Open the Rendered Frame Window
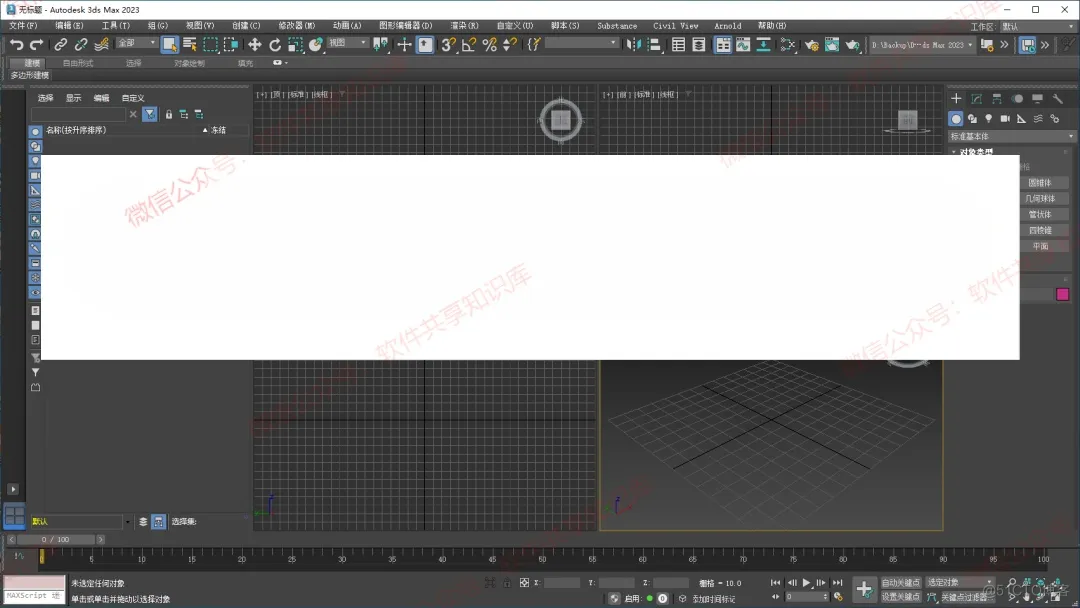This screenshot has height=608, width=1080. [832, 45]
